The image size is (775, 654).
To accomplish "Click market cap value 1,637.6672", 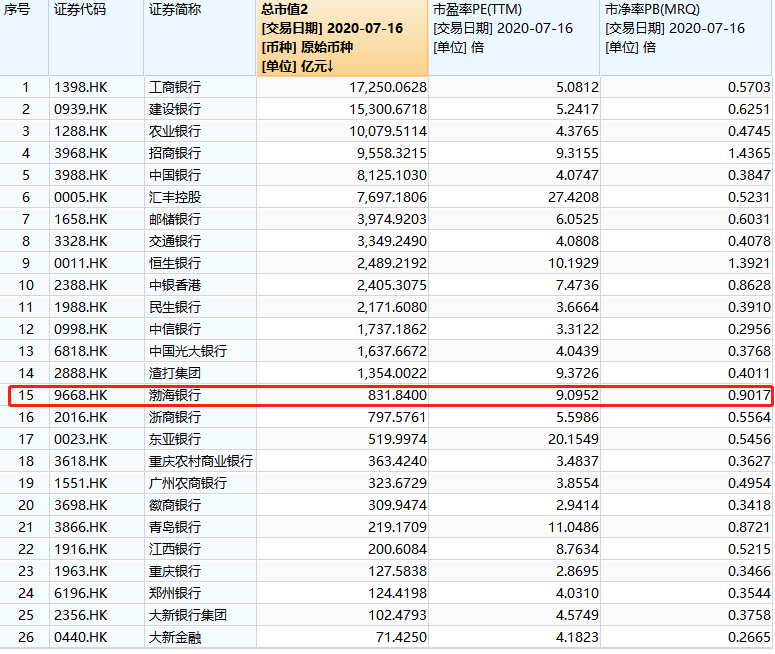I will 392,351.
